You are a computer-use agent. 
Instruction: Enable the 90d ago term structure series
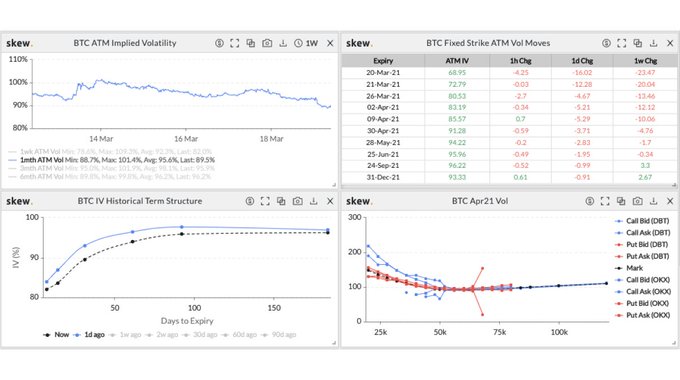pyautogui.click(x=278, y=334)
